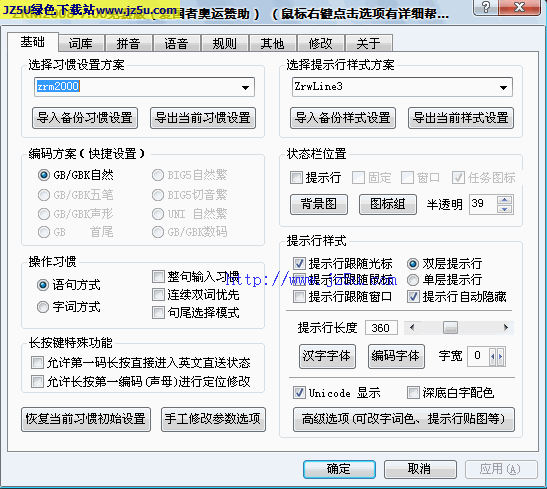Switch to the 词库 tab

click(x=81, y=43)
